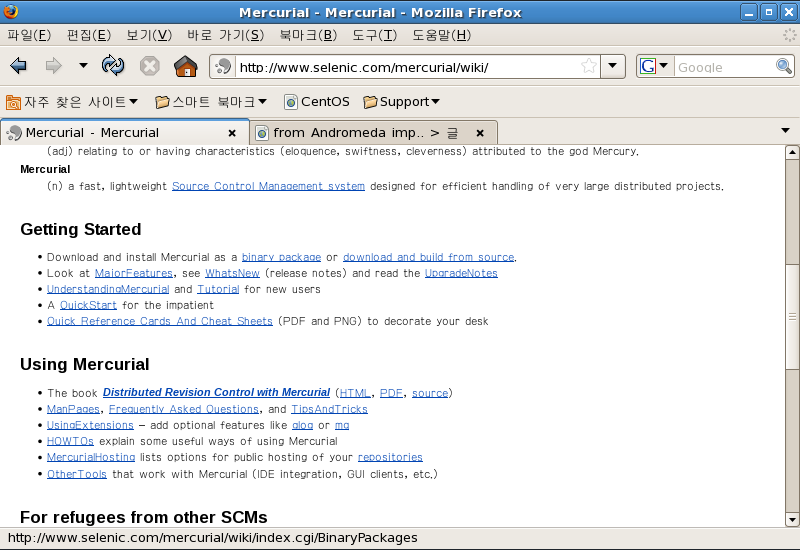
Task: Open the repositories link
Action: [x=390, y=458]
